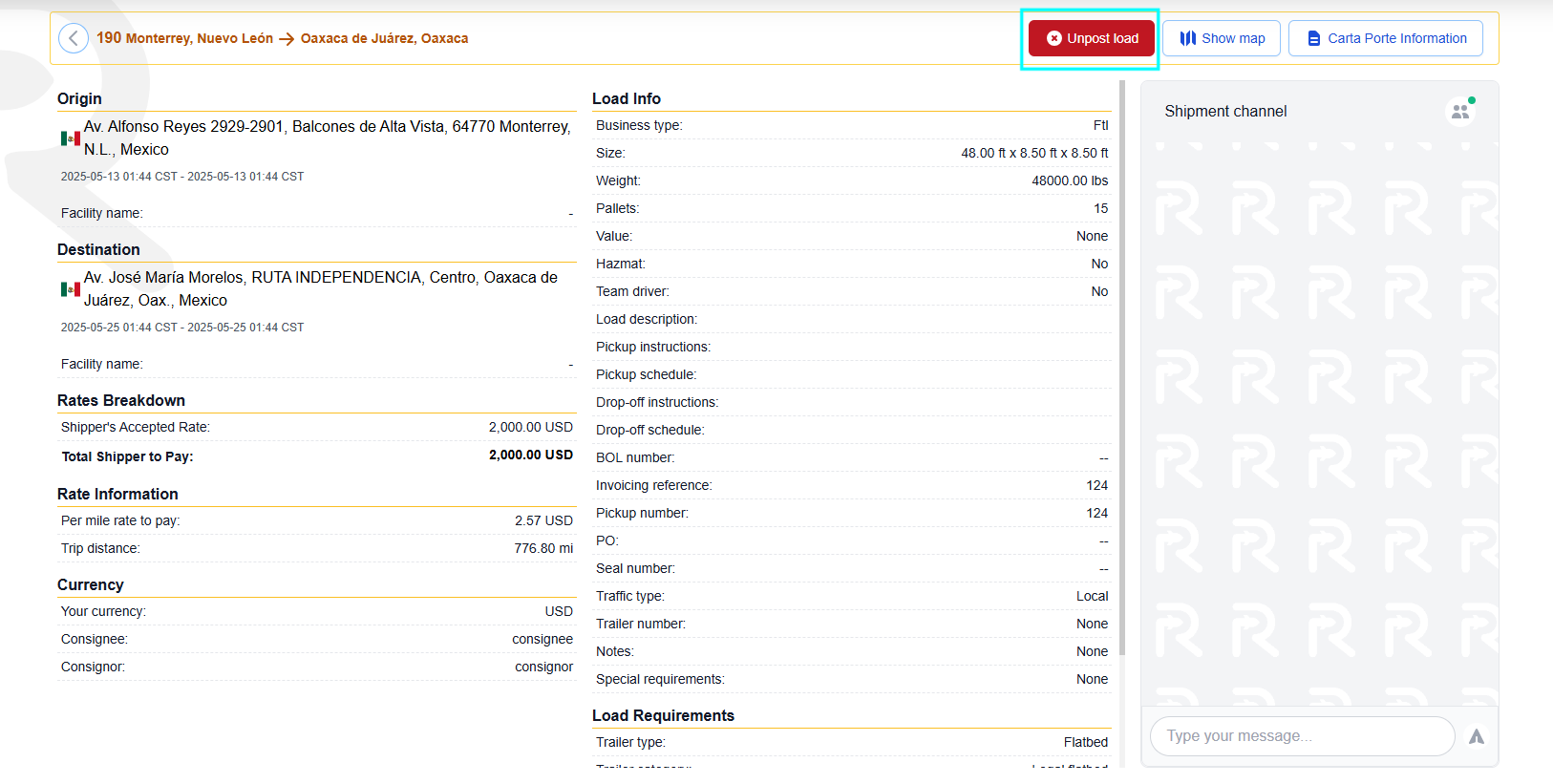Click the Trailer type value Flatbed
The image size is (1553, 784).
pos(1086,742)
